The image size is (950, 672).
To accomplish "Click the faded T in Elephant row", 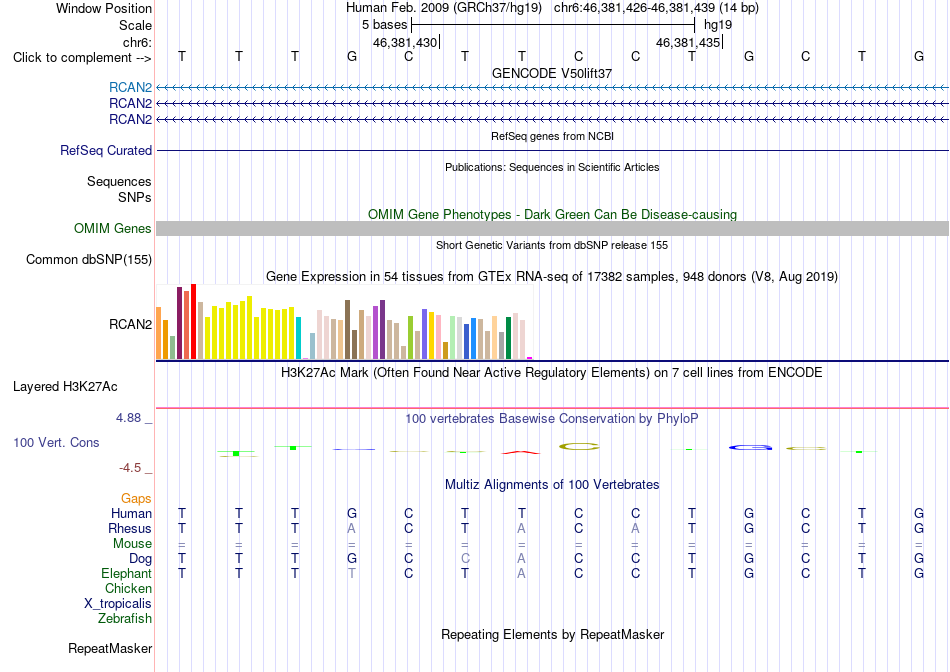I will coord(351,573).
